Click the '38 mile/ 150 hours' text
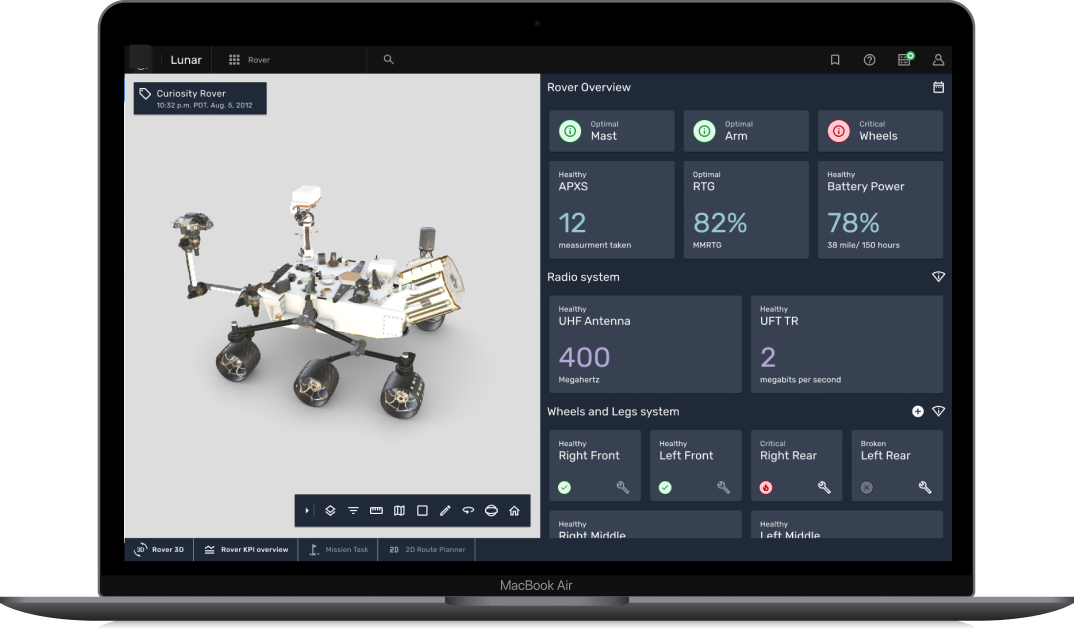 [863, 245]
